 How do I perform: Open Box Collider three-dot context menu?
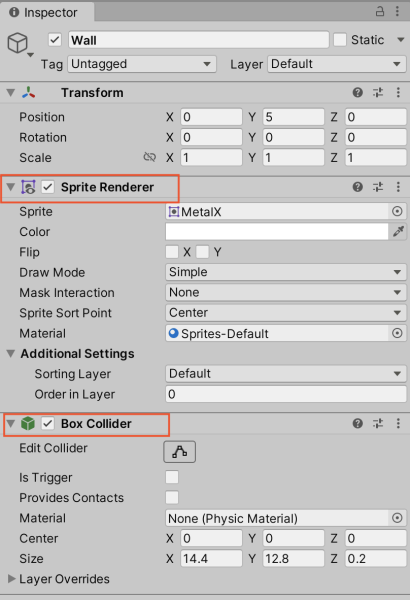[x=398, y=423]
